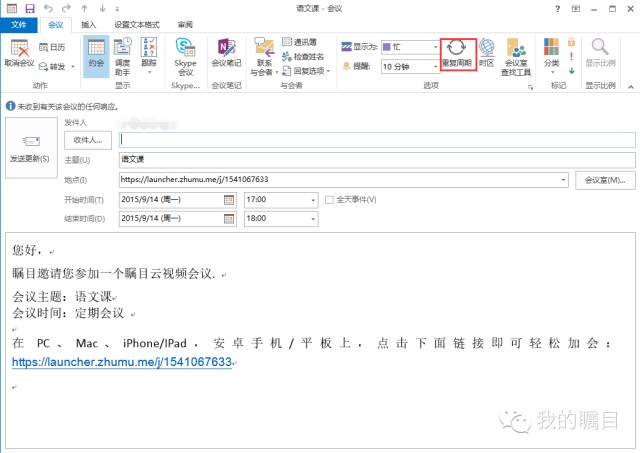Click the empty recipients input field
The width and height of the screenshot is (640, 453).
point(377,140)
